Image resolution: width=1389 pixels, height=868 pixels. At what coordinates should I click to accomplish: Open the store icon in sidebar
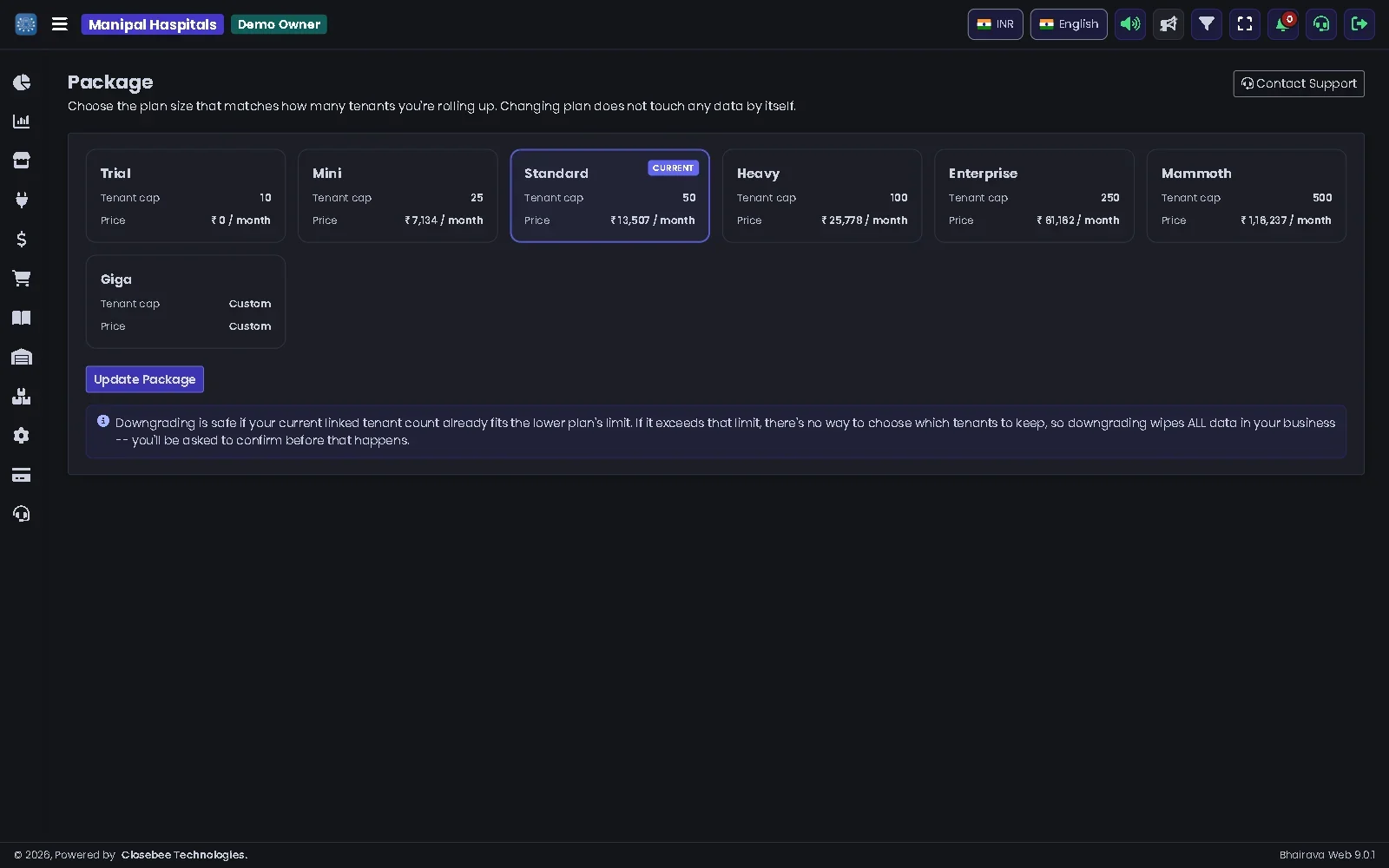[22, 161]
